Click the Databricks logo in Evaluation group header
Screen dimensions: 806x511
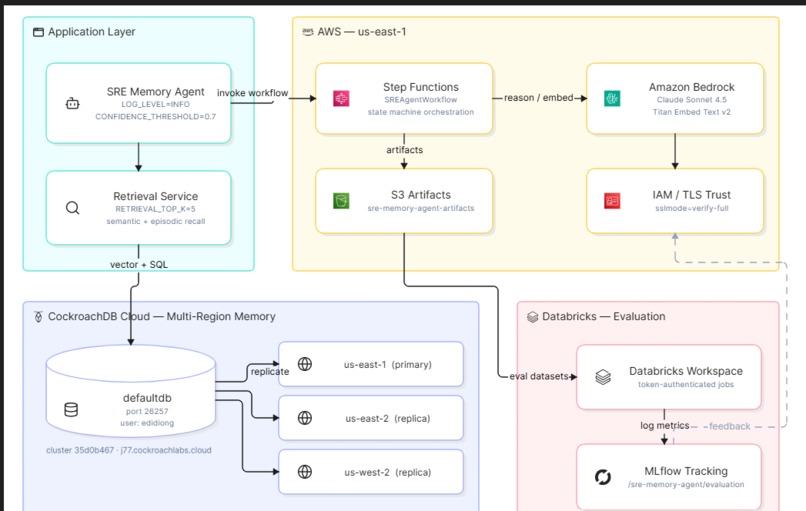click(x=533, y=317)
